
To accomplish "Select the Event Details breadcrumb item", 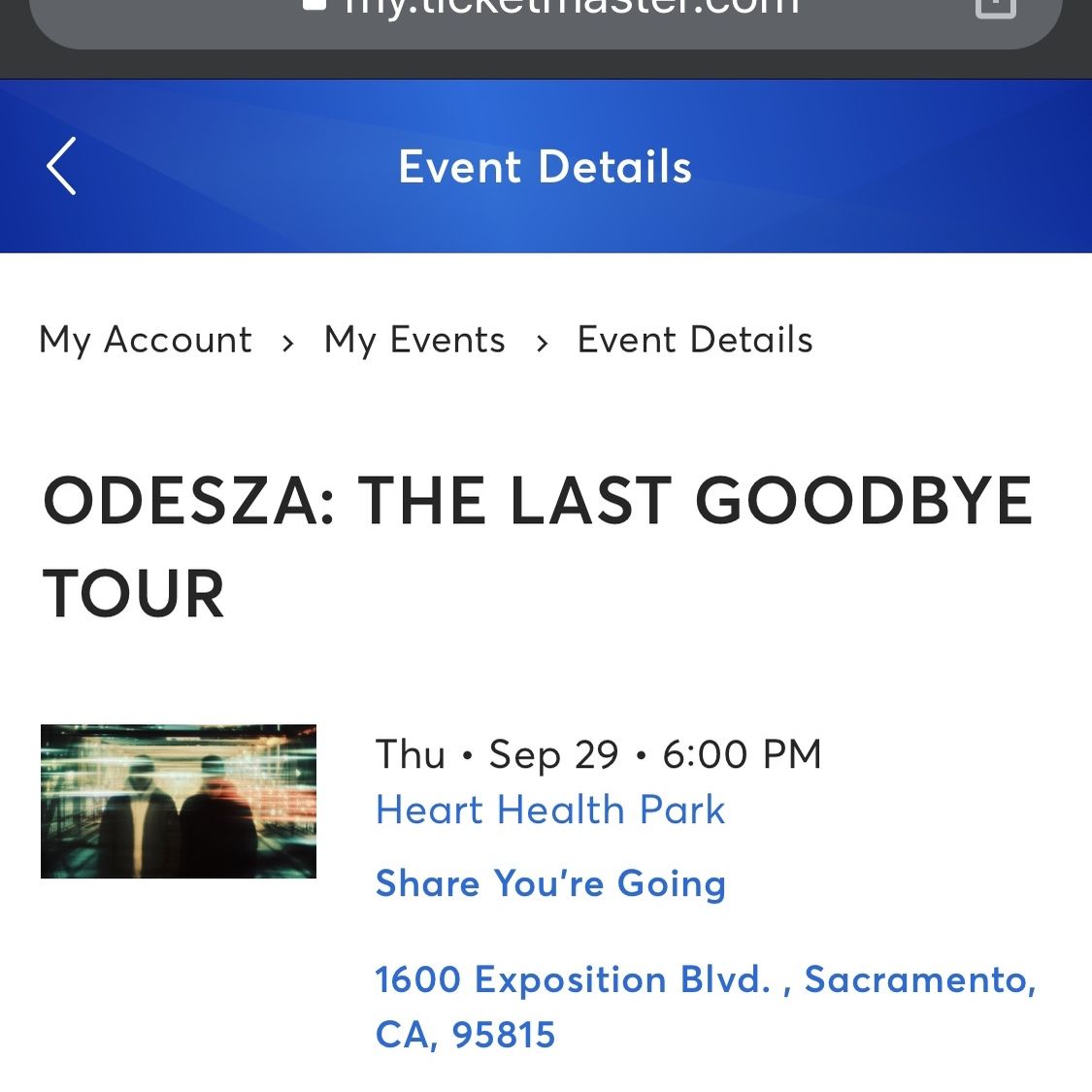I will point(695,340).
